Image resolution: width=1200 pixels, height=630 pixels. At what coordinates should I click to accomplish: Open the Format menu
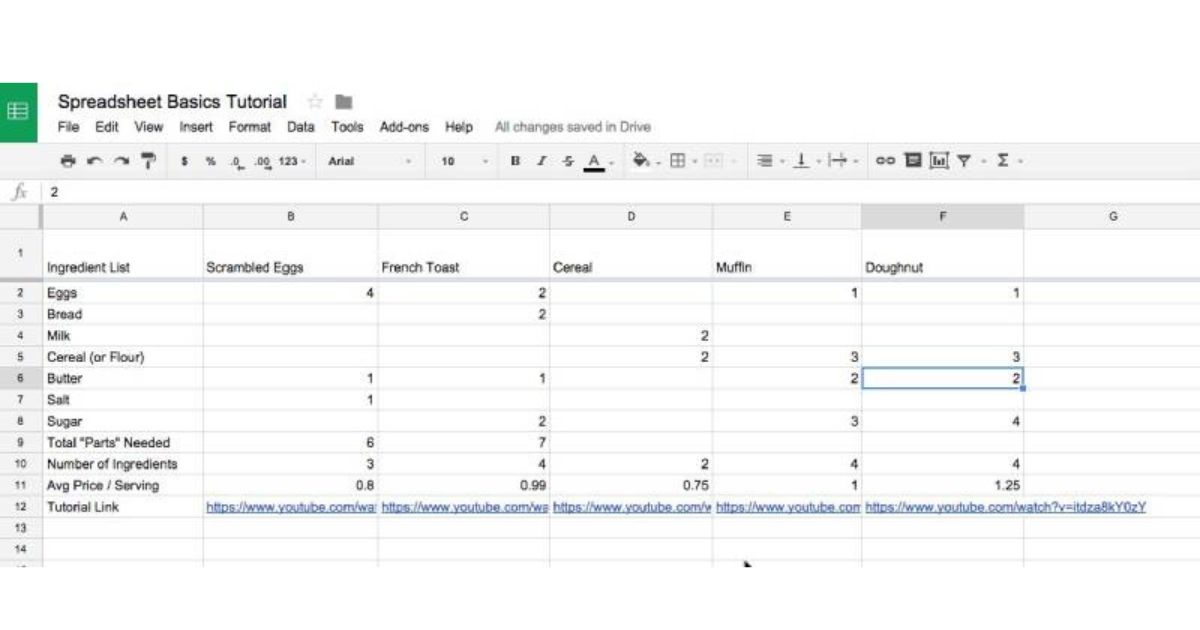(x=249, y=127)
